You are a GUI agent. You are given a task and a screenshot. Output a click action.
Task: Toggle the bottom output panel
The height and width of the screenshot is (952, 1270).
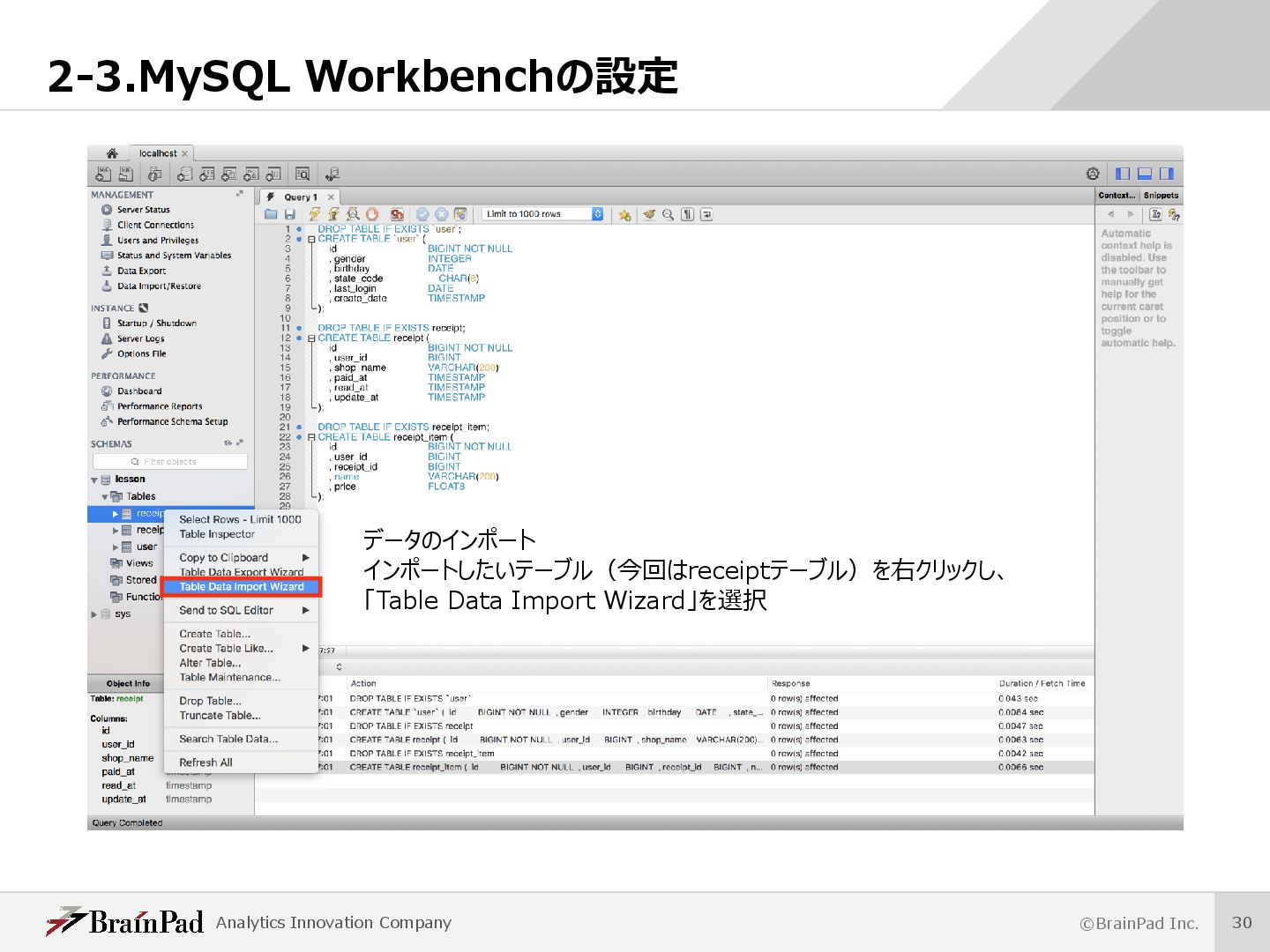(x=1145, y=174)
